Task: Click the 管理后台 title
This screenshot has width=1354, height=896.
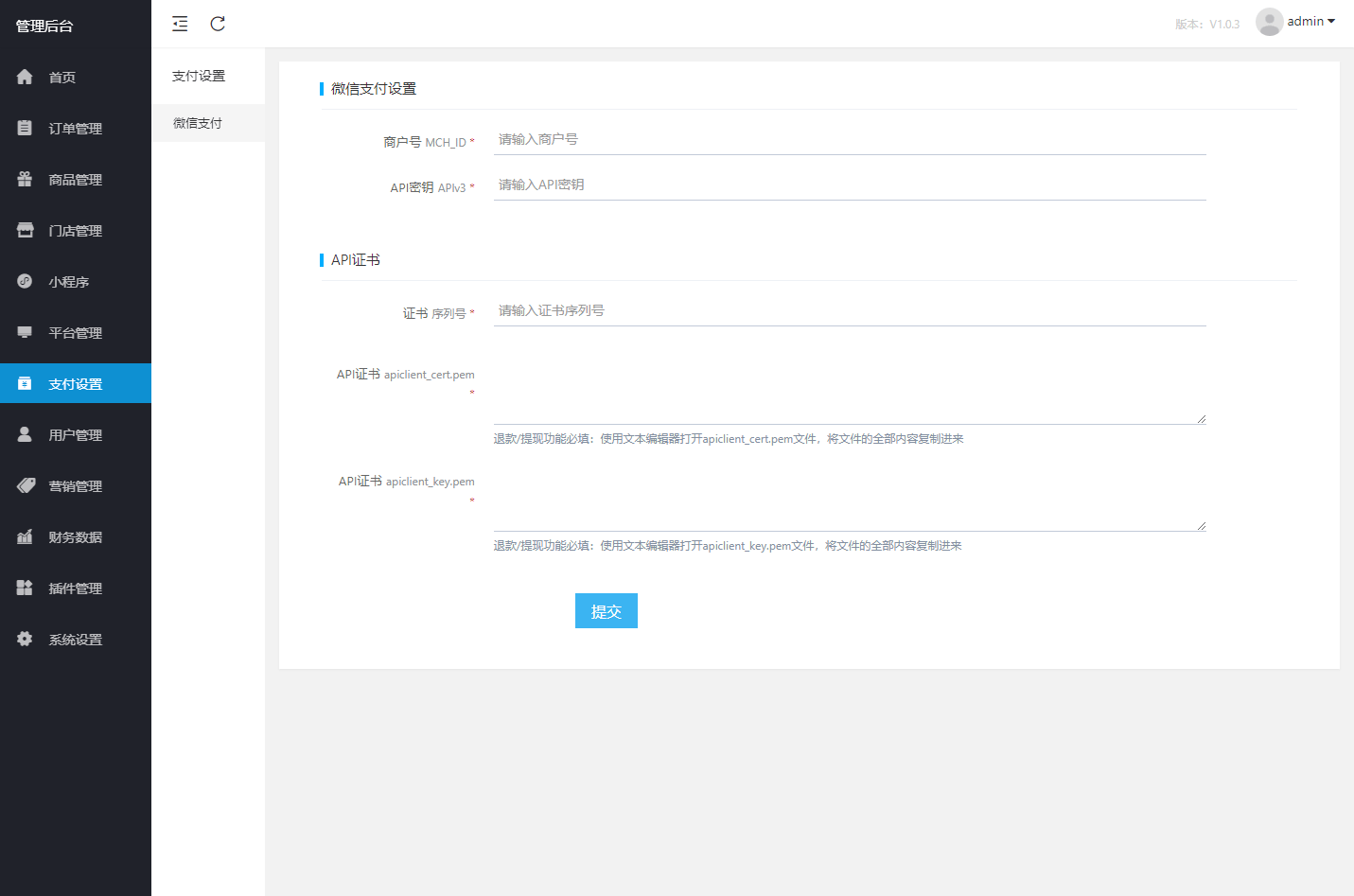Action: 44,26
